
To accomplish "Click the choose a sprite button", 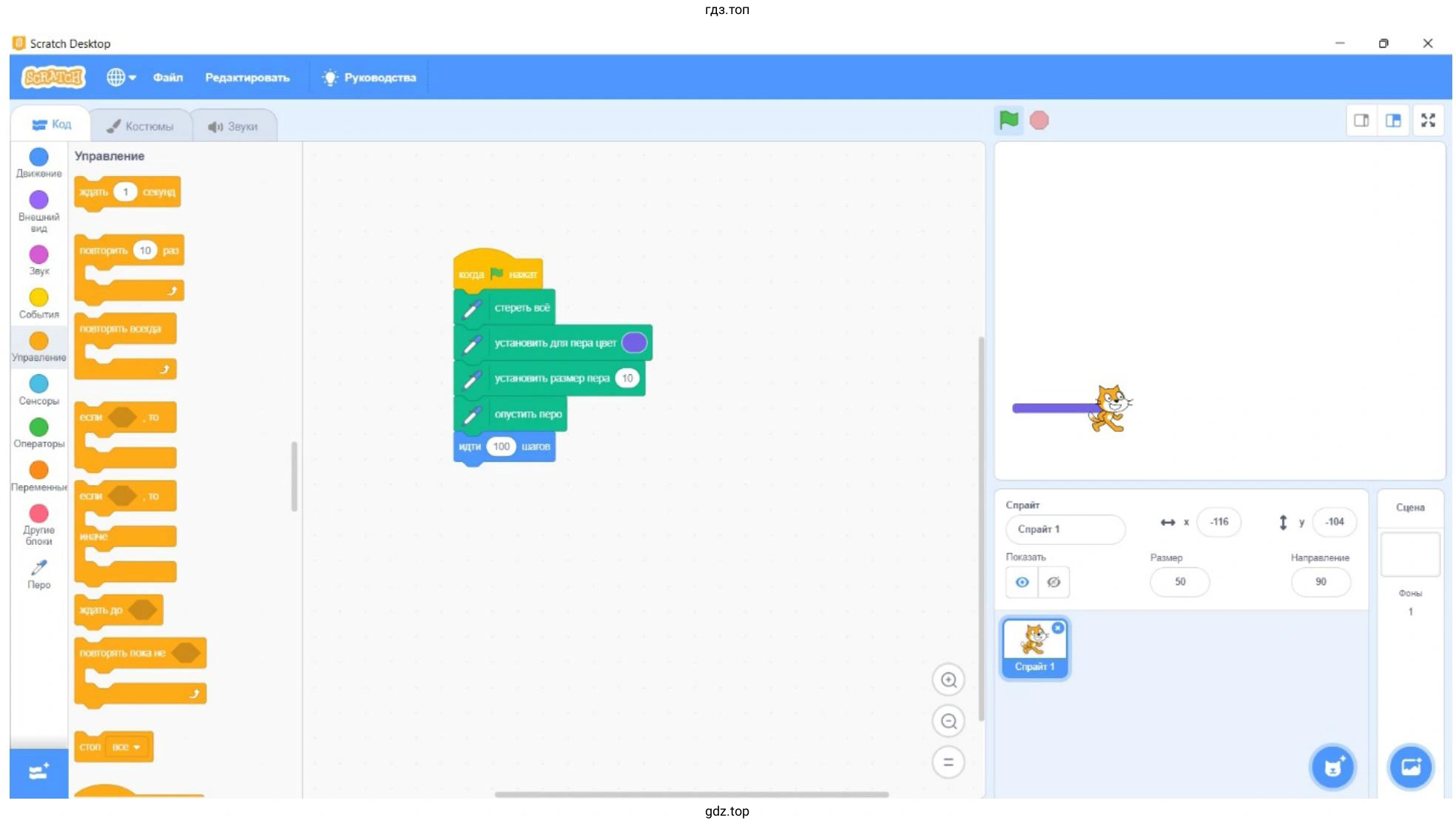I will pos(1332,767).
